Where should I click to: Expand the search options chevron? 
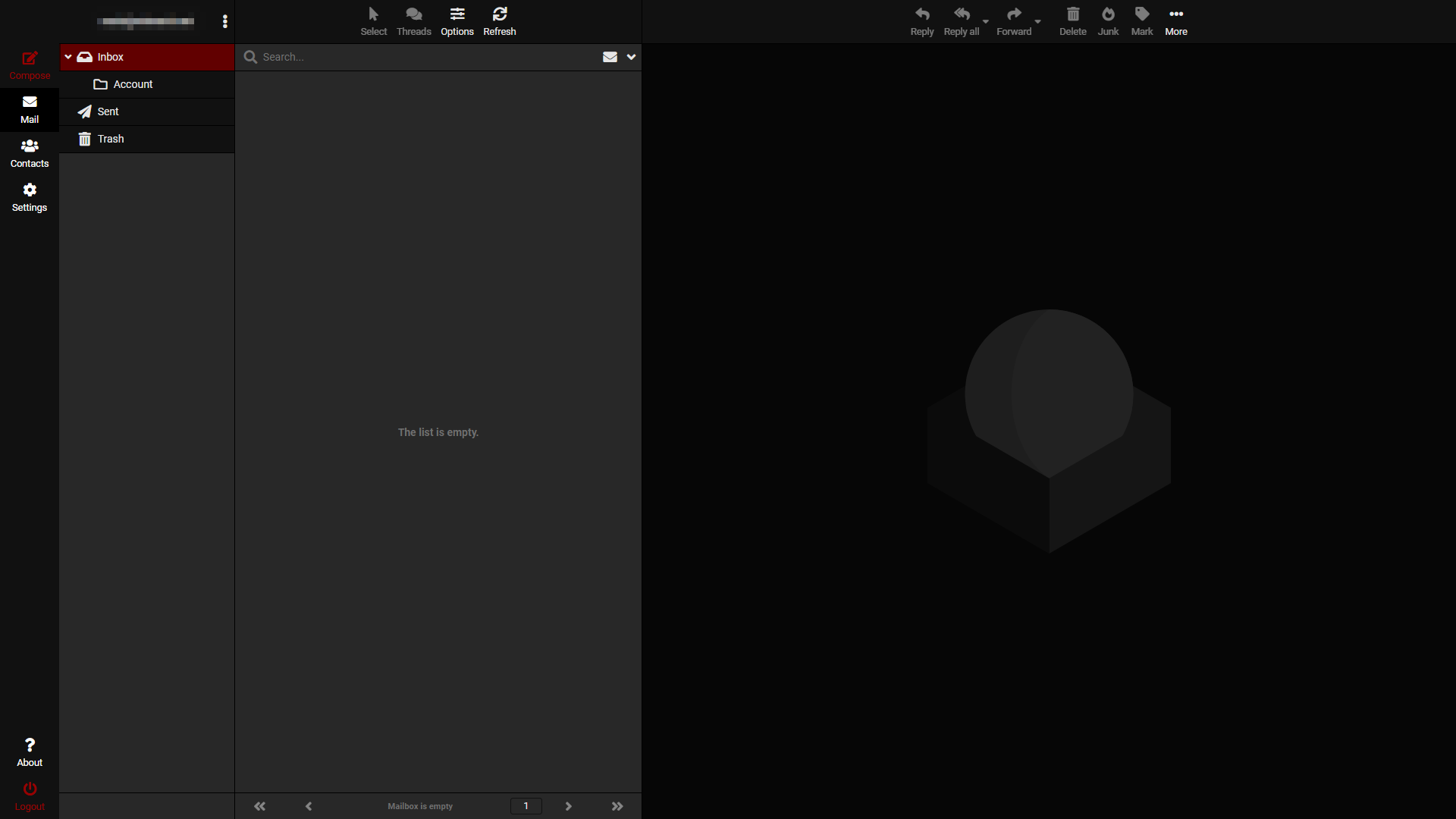[631, 57]
